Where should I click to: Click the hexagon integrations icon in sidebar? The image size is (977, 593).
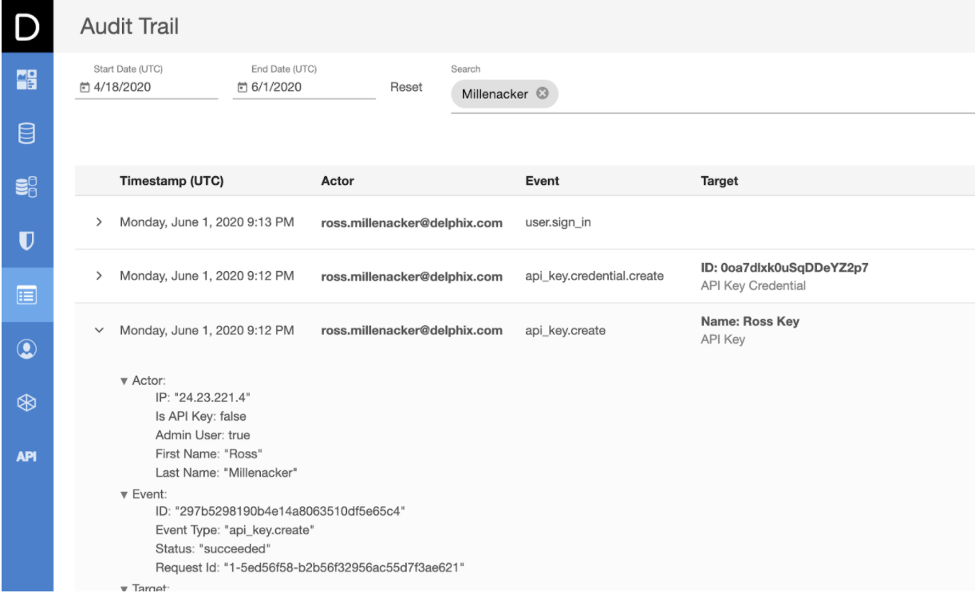28,402
